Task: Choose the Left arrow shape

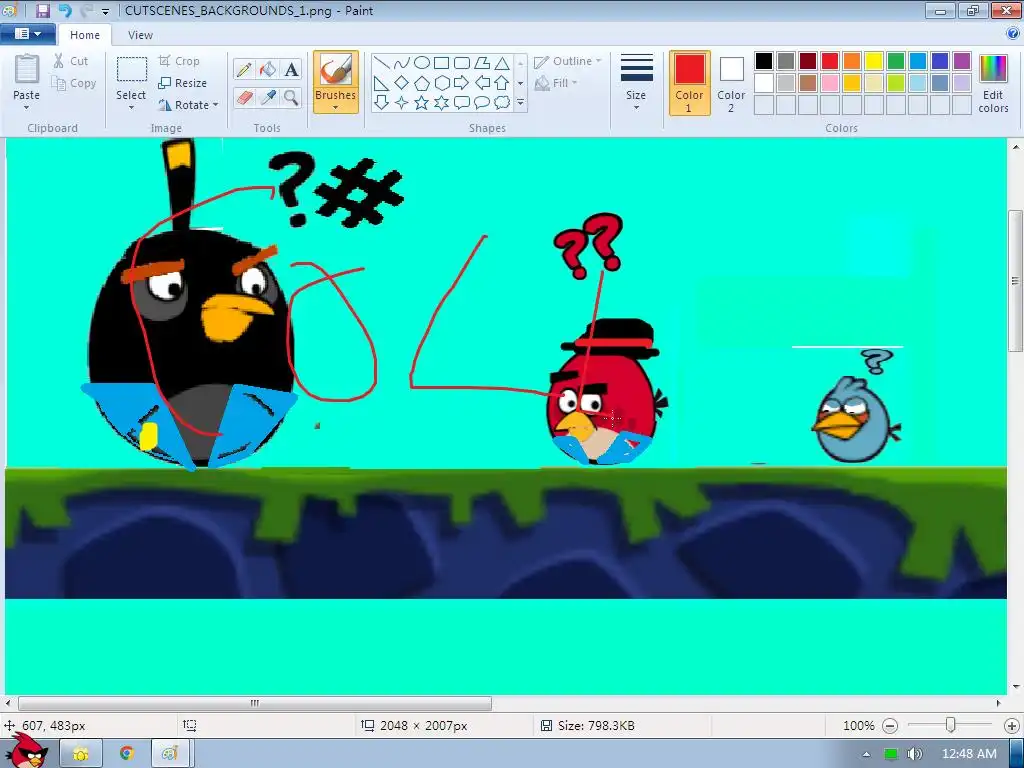Action: [x=482, y=83]
